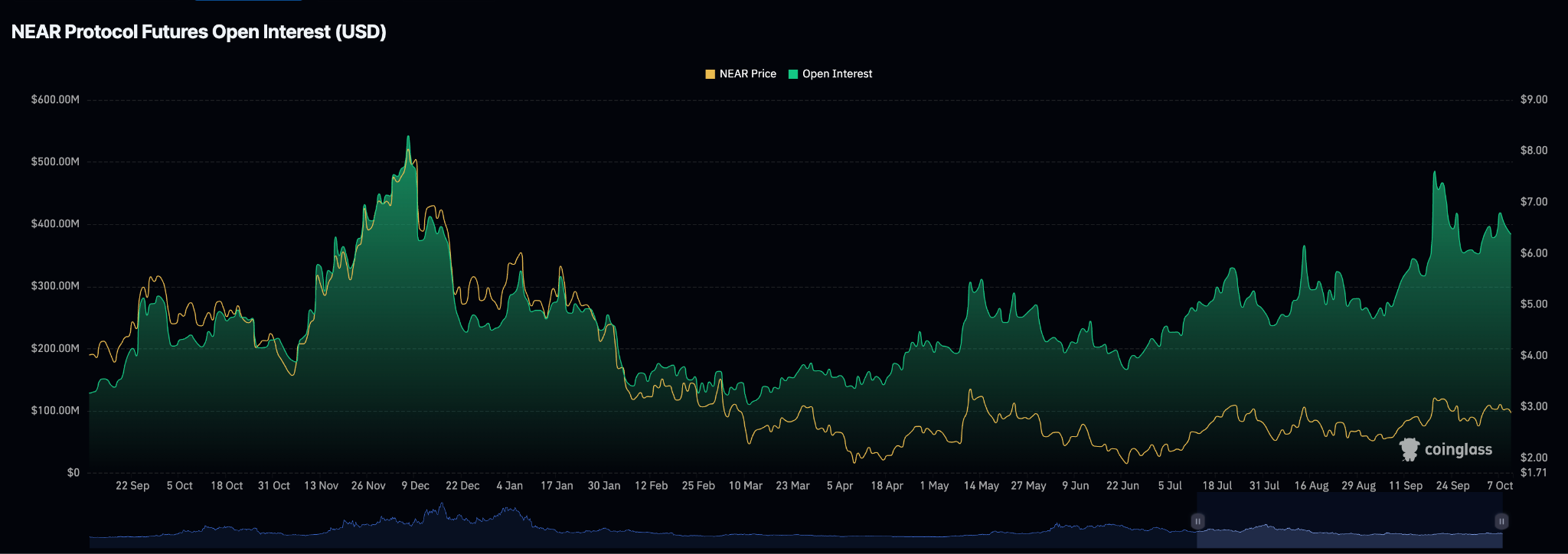Click the green Open Interest legend swatch
Image resolution: width=1568 pixels, height=554 pixels.
[x=793, y=74]
